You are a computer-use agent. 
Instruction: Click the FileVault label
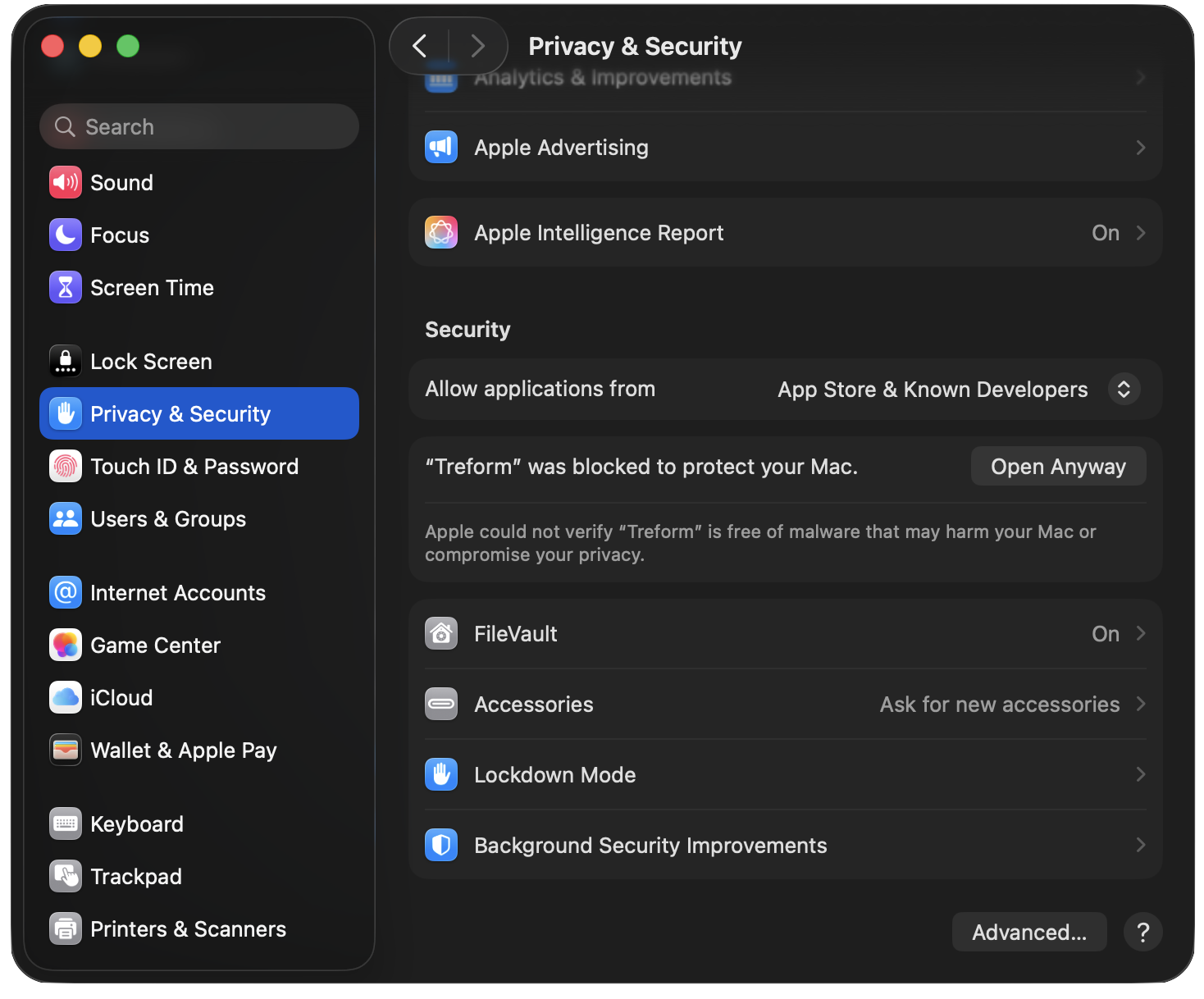coord(516,633)
